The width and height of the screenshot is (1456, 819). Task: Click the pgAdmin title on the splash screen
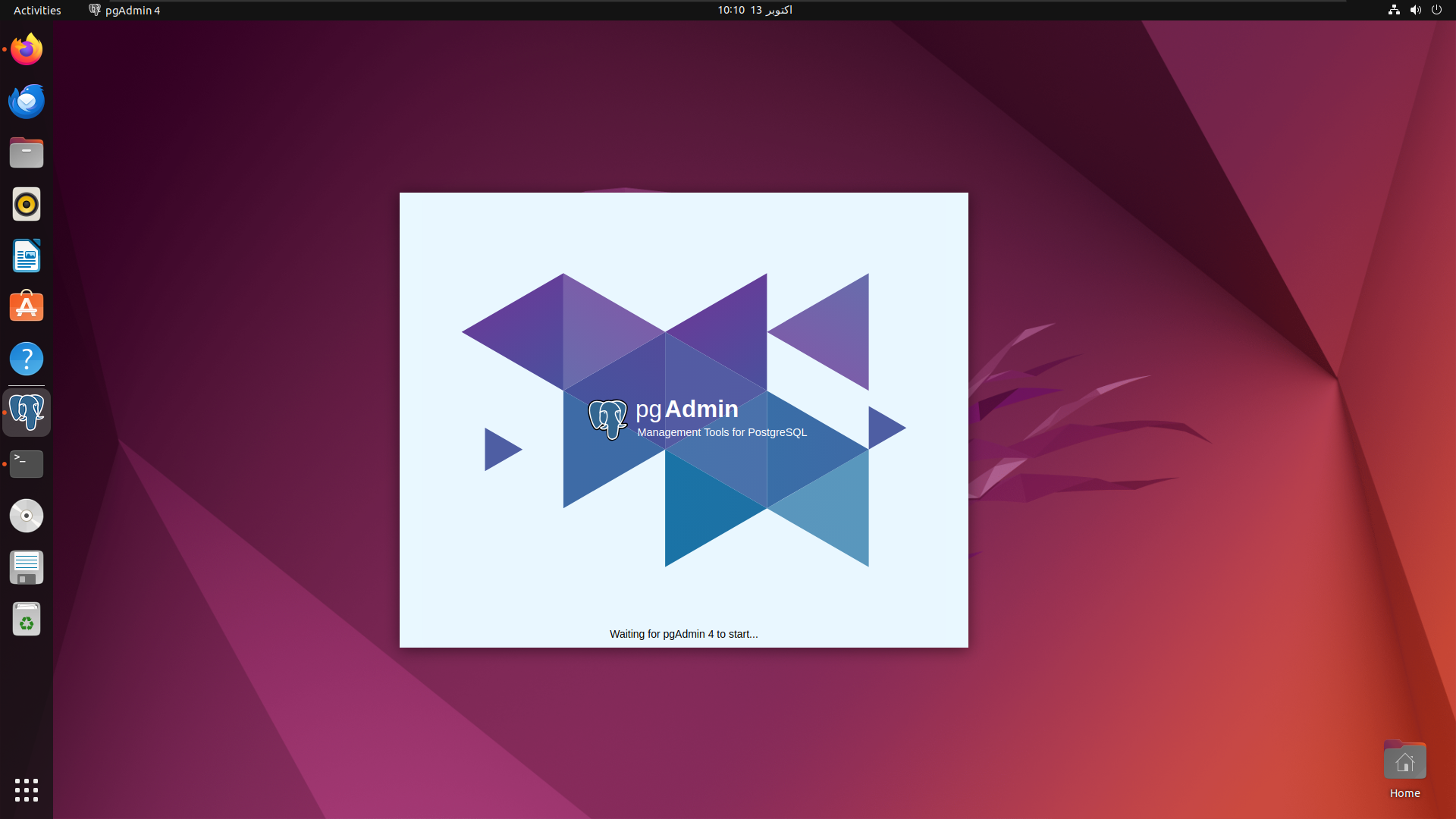[x=687, y=409]
